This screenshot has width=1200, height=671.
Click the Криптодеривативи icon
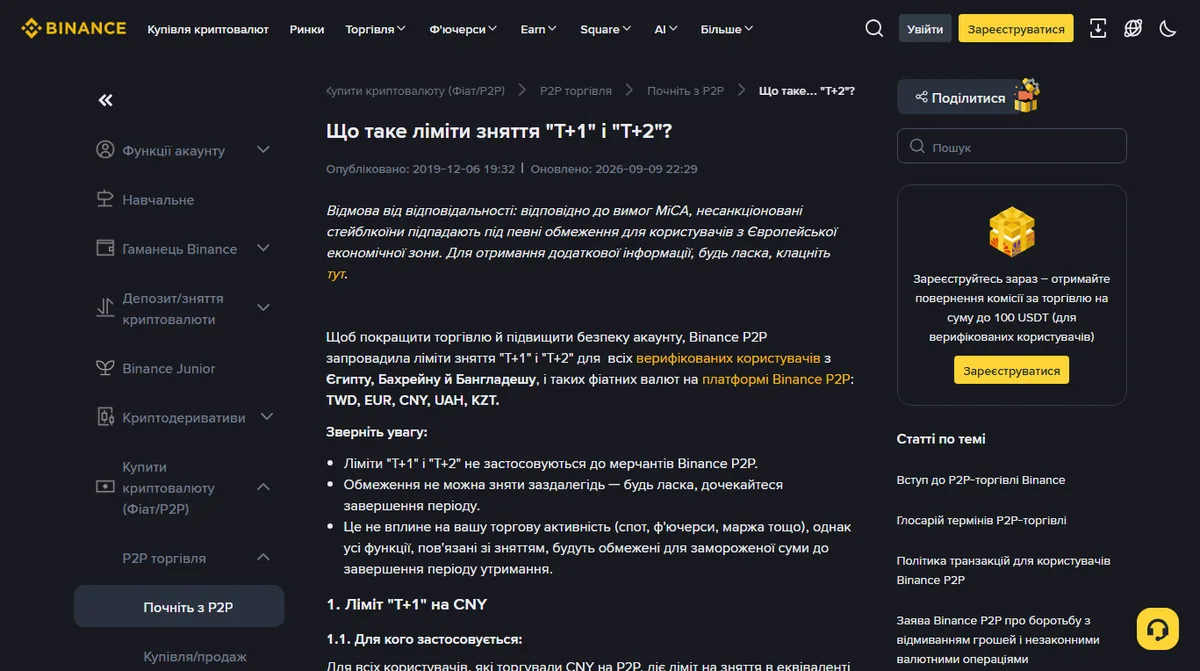[x=105, y=417]
